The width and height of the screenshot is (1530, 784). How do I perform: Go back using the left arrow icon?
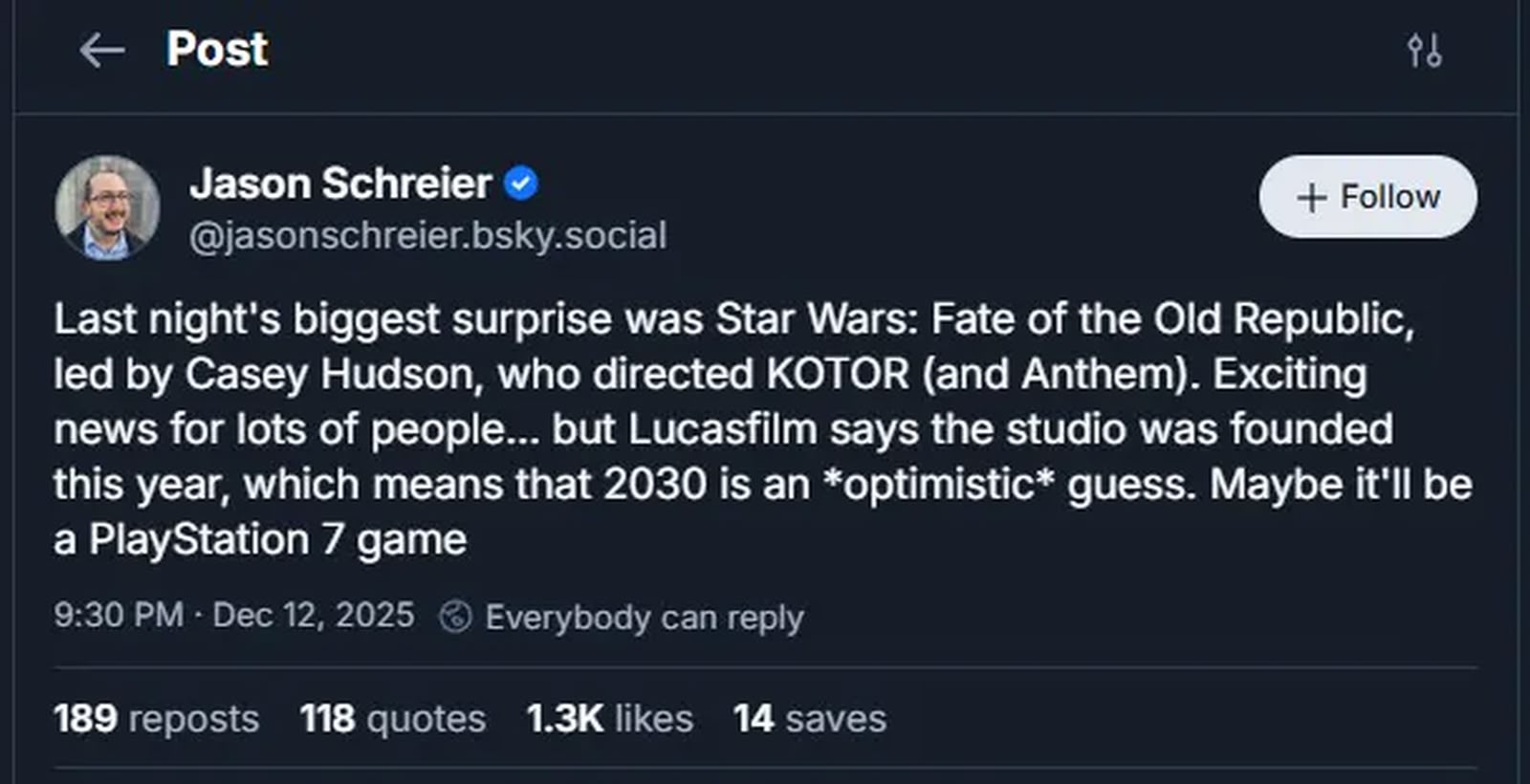pos(101,50)
